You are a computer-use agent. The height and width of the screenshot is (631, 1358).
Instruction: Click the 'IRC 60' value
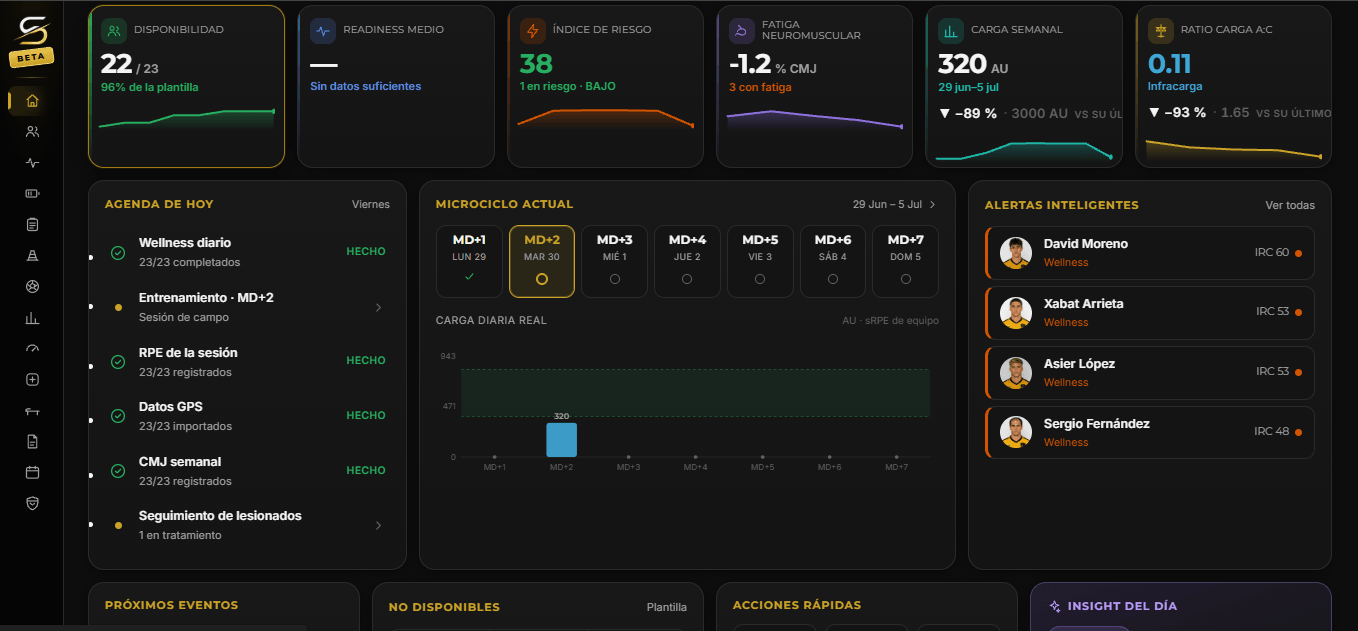pos(1271,253)
